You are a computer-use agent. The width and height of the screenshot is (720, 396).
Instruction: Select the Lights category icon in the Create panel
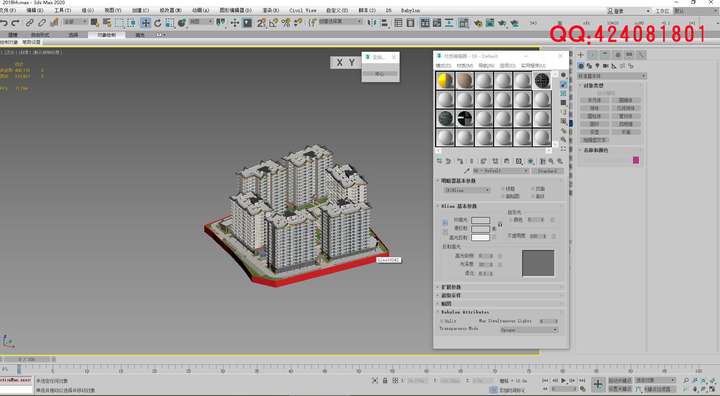597,66
